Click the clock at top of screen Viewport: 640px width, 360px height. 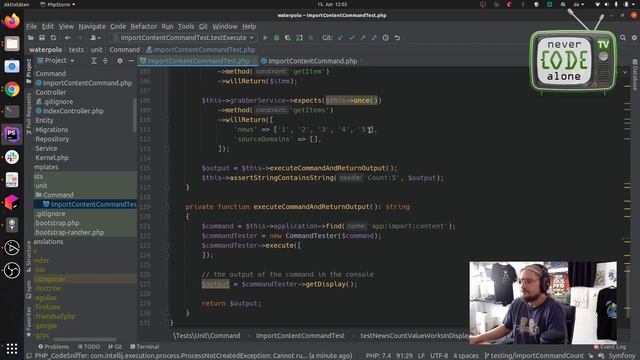click(x=332, y=4)
